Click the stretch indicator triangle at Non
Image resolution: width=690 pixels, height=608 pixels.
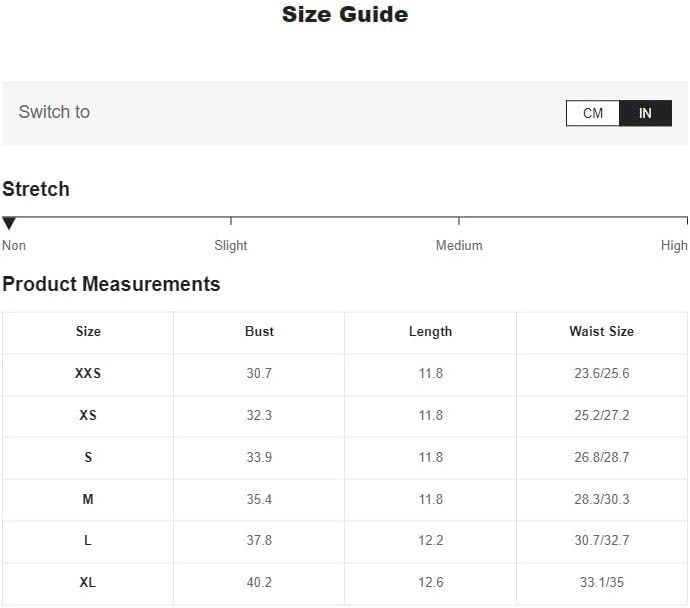pyautogui.click(x=9, y=223)
